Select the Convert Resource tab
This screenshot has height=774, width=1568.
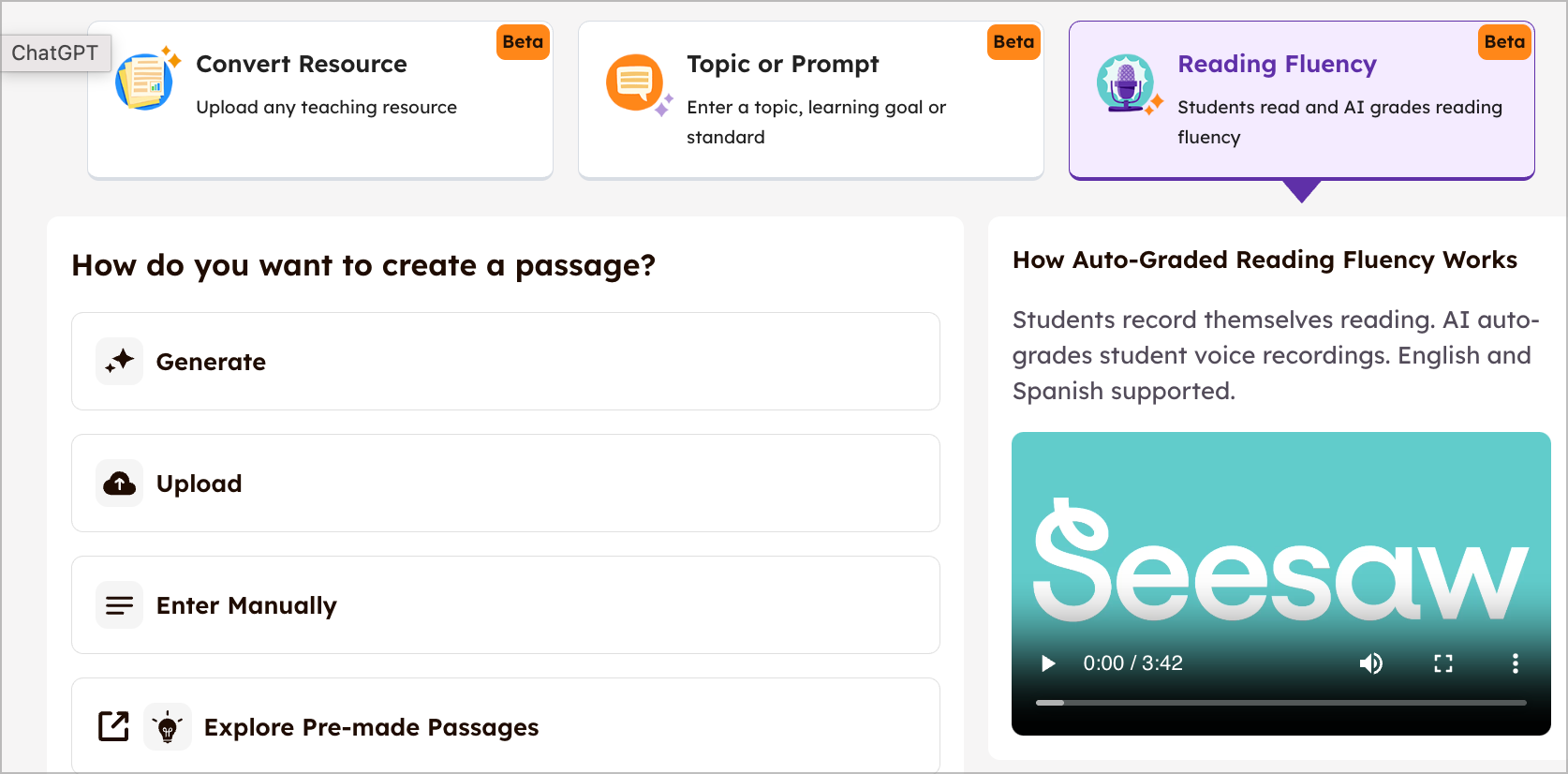coord(320,99)
